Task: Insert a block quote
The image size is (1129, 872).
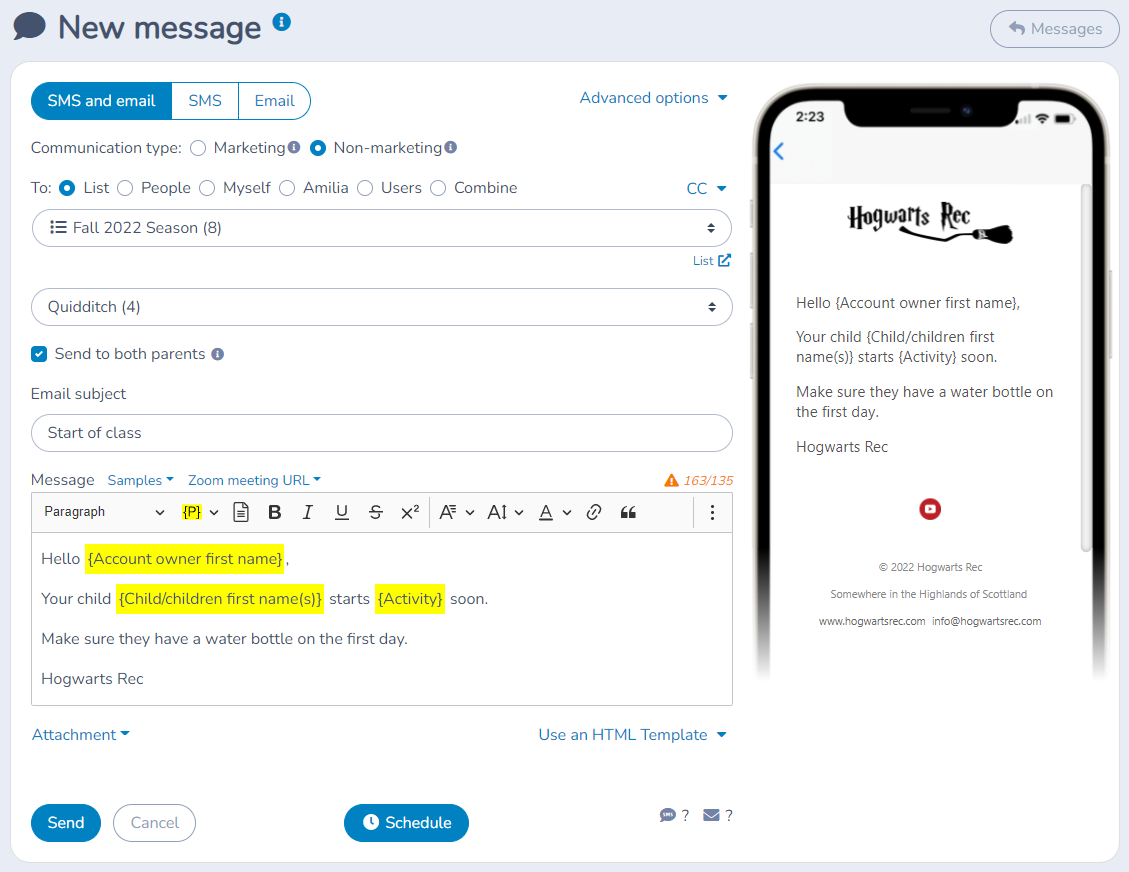Action: 628,512
